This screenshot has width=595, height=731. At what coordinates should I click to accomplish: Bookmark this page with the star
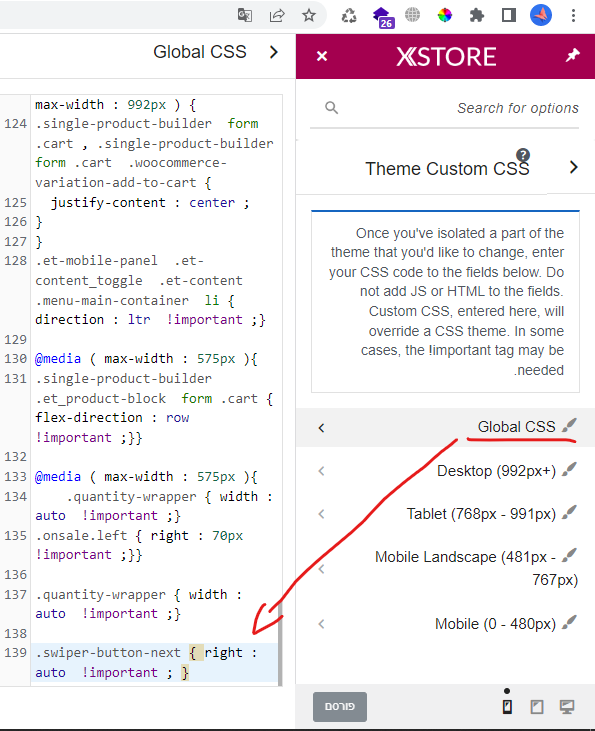309,15
